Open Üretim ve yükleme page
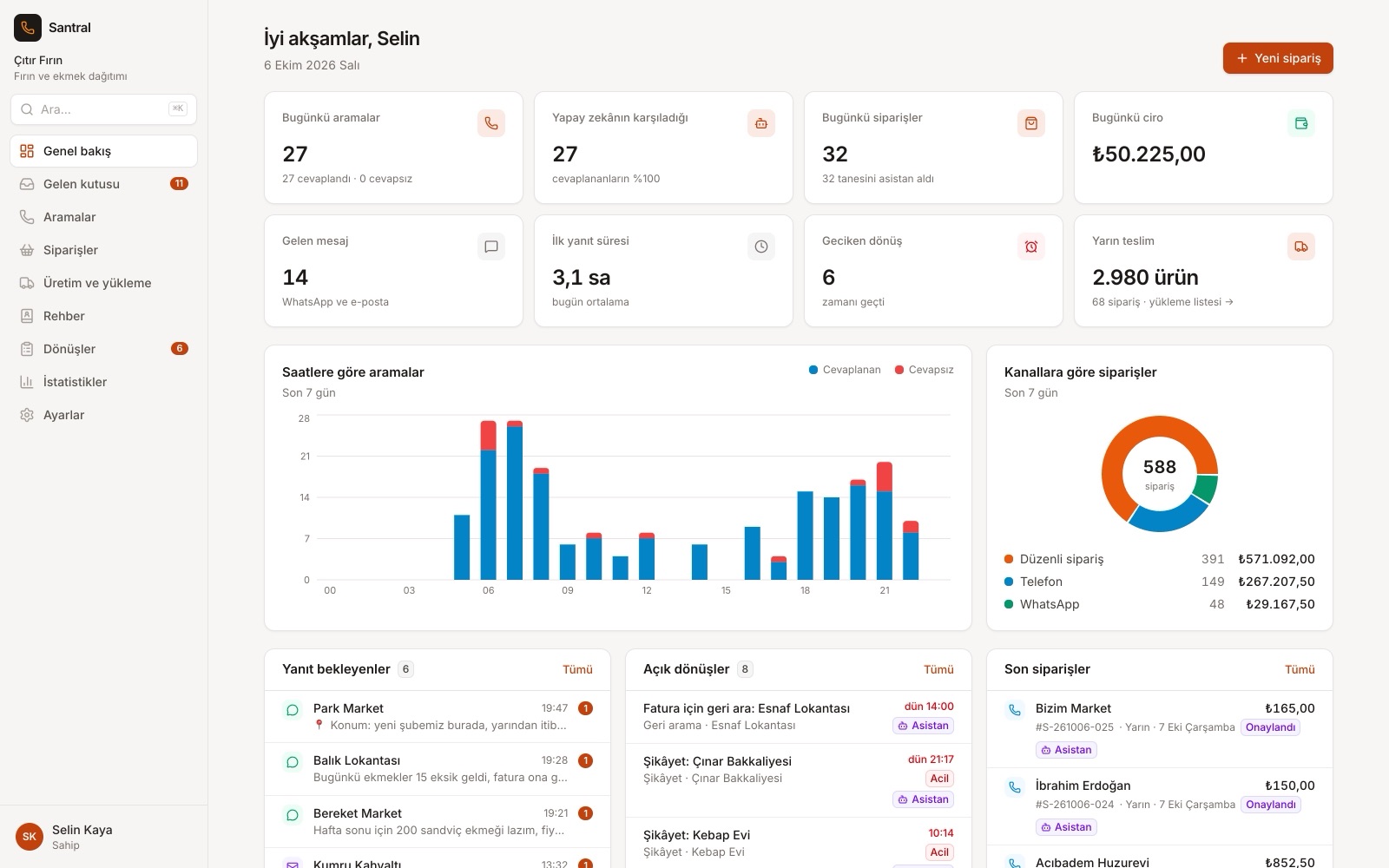 pos(104,283)
